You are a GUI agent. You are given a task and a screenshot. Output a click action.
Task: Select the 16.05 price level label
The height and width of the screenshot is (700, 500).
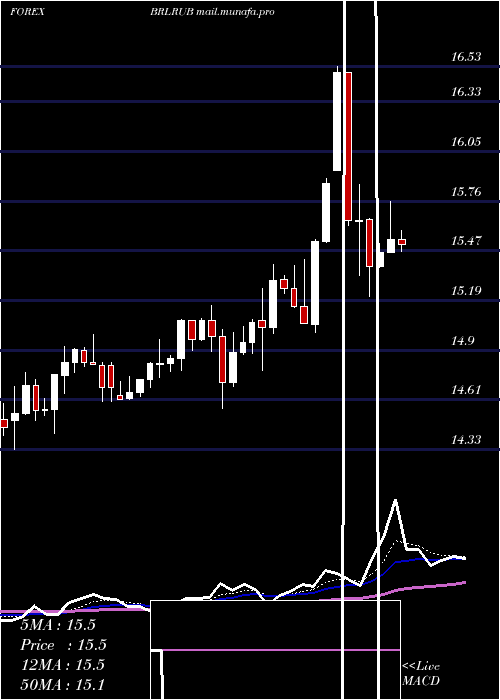pyautogui.click(x=466, y=142)
